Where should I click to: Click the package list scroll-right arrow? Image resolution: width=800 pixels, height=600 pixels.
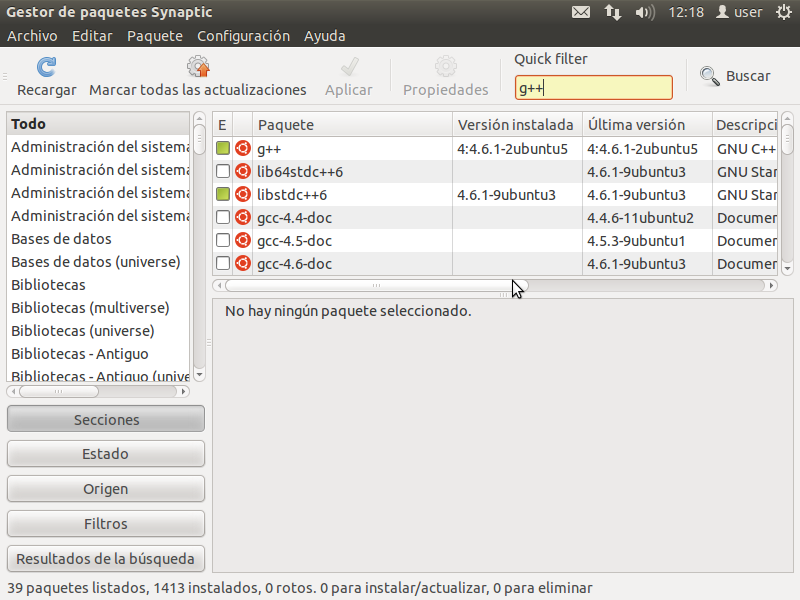[771, 286]
